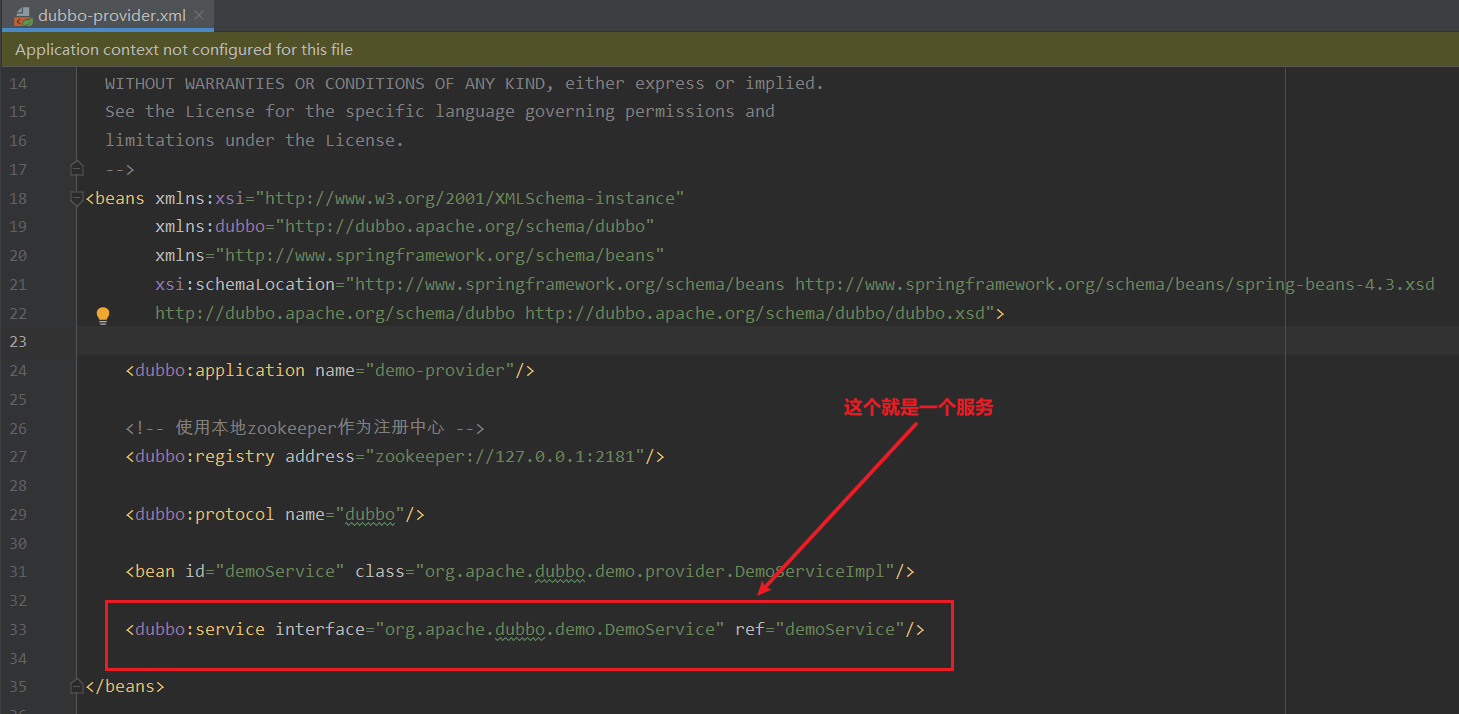Select the dubbo-provider.xml editor tab
Viewport: 1459px width, 714px height.
click(x=107, y=15)
